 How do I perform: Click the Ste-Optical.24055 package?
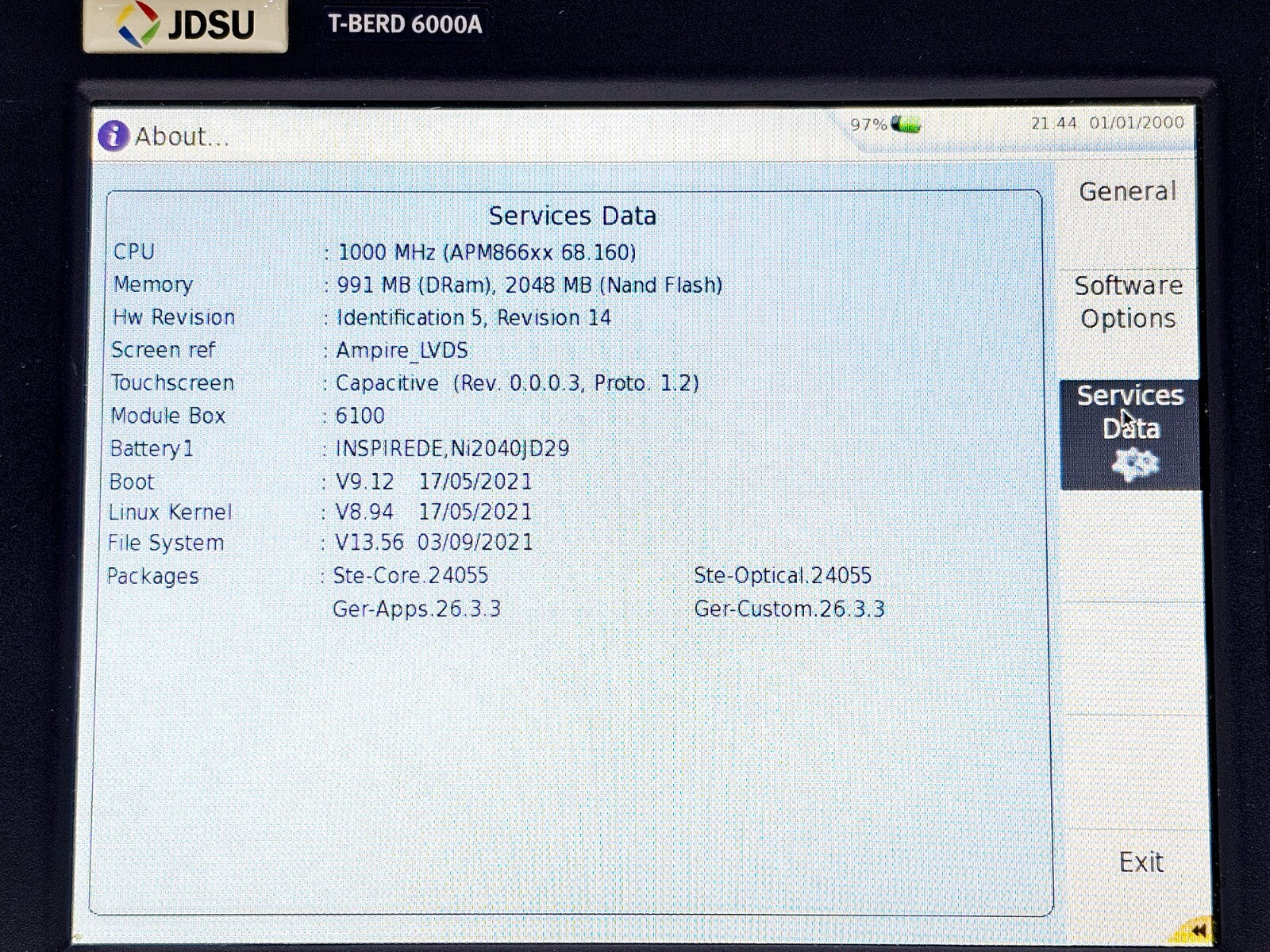[782, 576]
